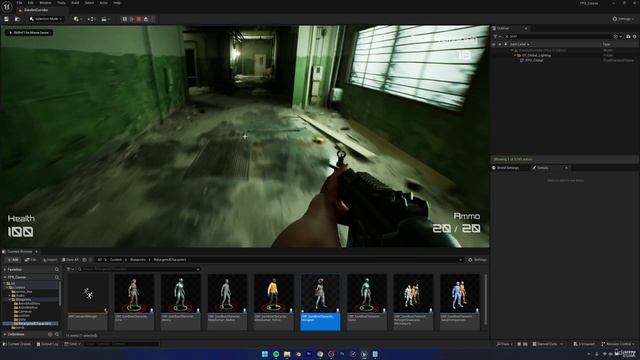Image resolution: width=640 pixels, height=360 pixels.
Task: Open the Tools menu
Action: [x=61, y=3]
